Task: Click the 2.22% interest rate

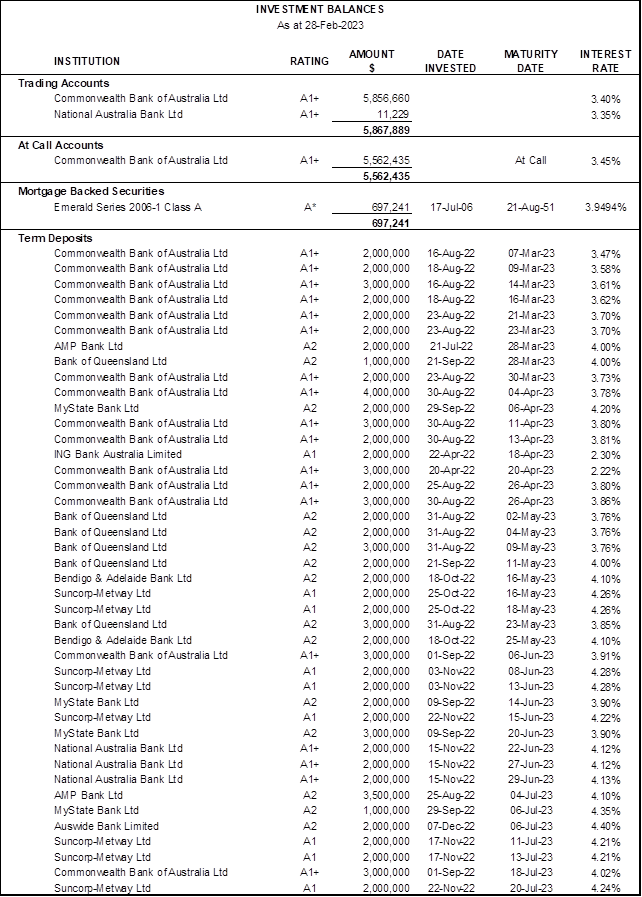Action: pyautogui.click(x=606, y=472)
